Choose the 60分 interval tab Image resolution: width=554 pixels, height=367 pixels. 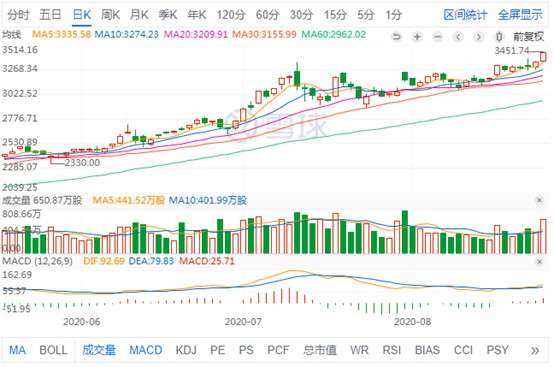267,15
